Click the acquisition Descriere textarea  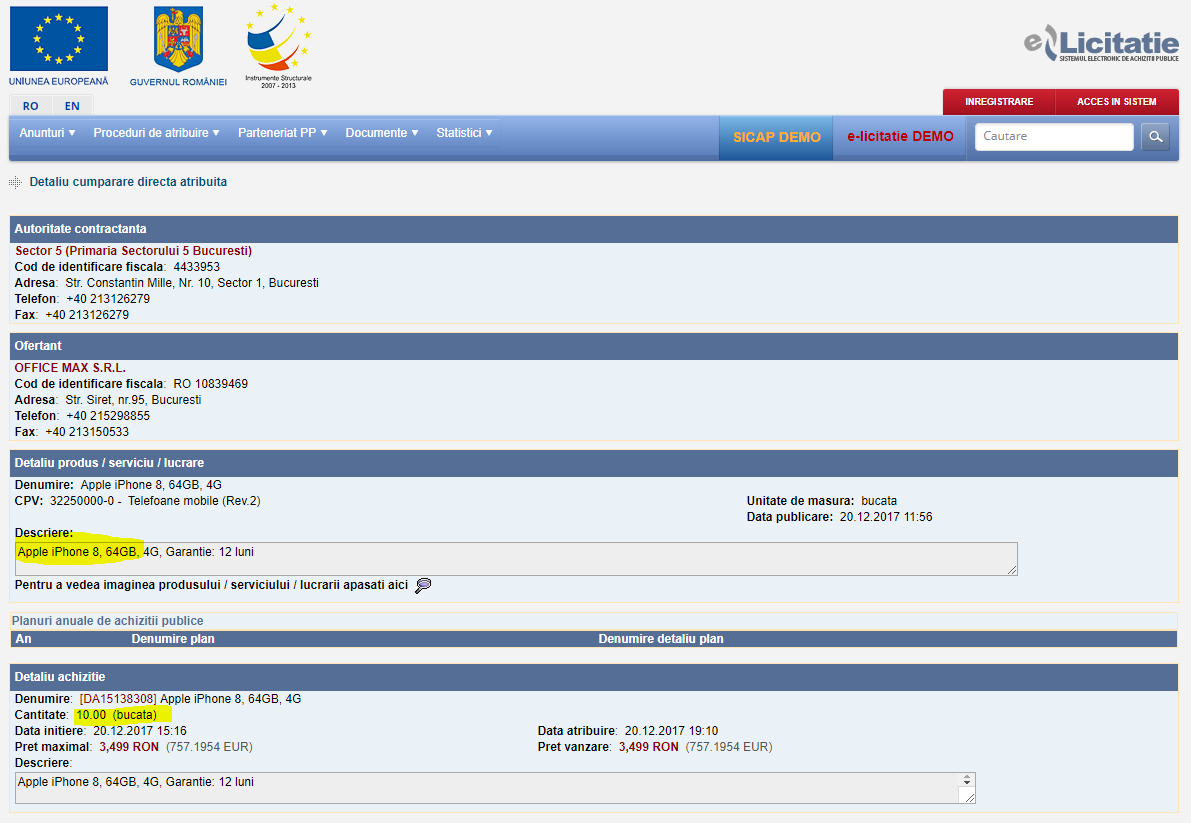(495, 788)
